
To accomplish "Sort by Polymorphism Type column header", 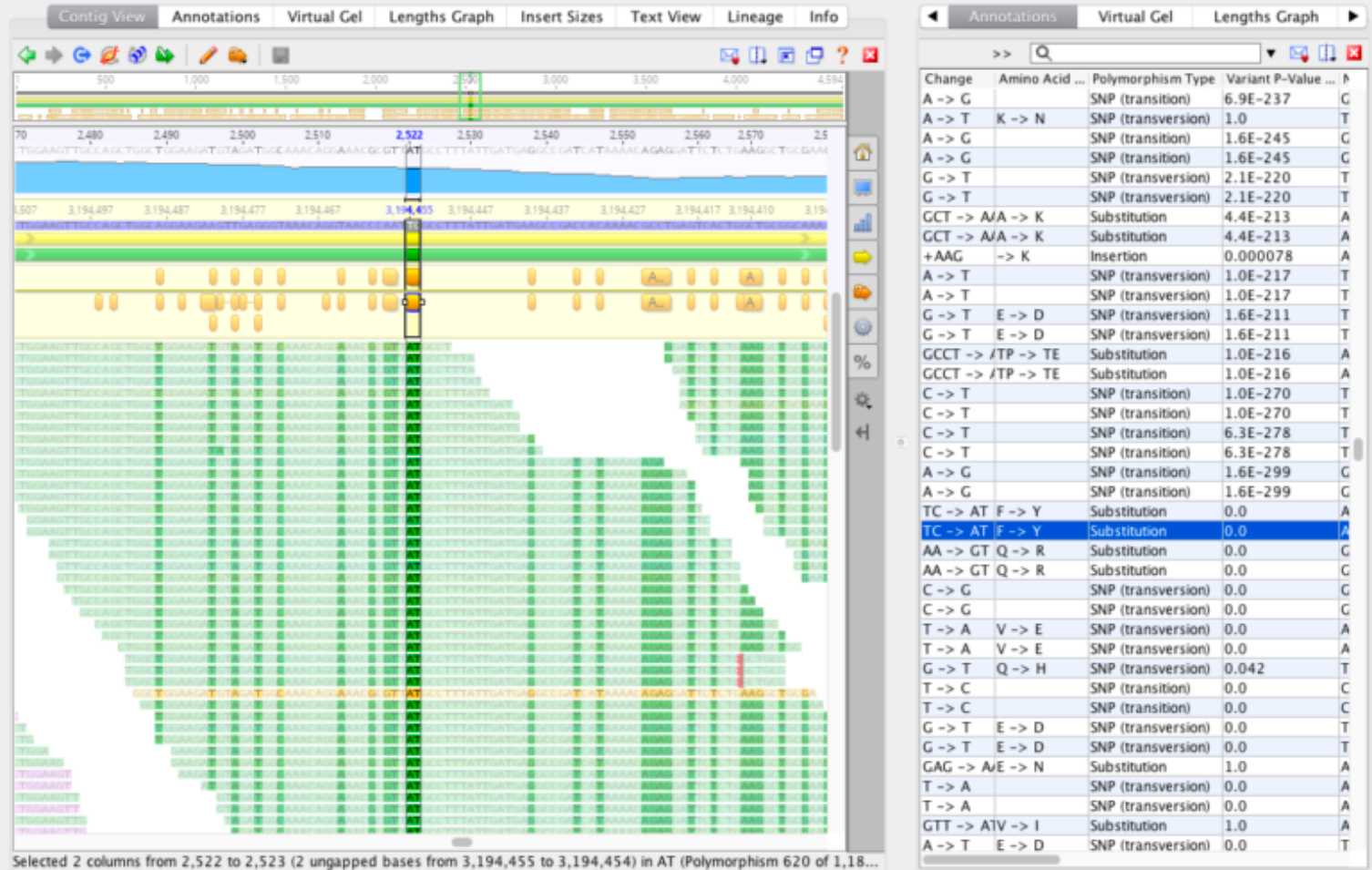I will click(1154, 79).
